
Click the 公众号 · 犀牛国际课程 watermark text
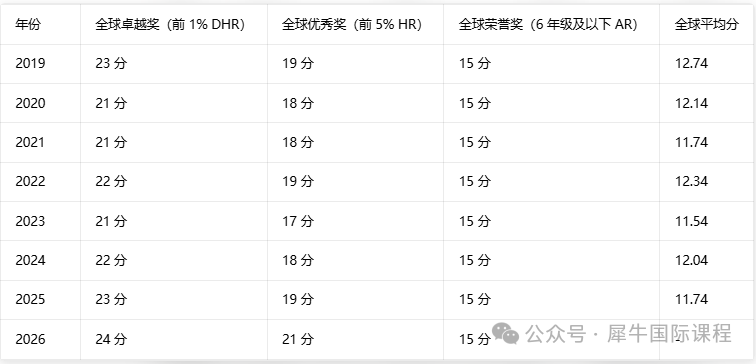(629, 334)
